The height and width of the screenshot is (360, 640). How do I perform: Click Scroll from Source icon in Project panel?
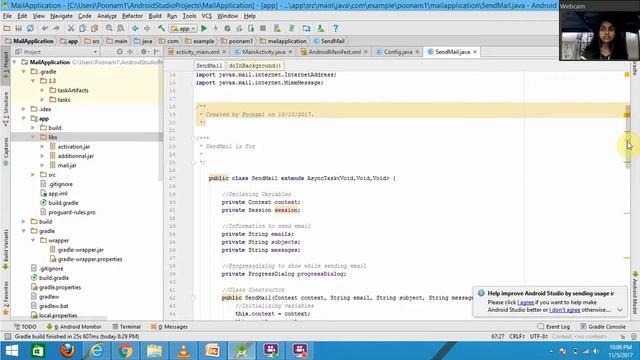click(120, 52)
